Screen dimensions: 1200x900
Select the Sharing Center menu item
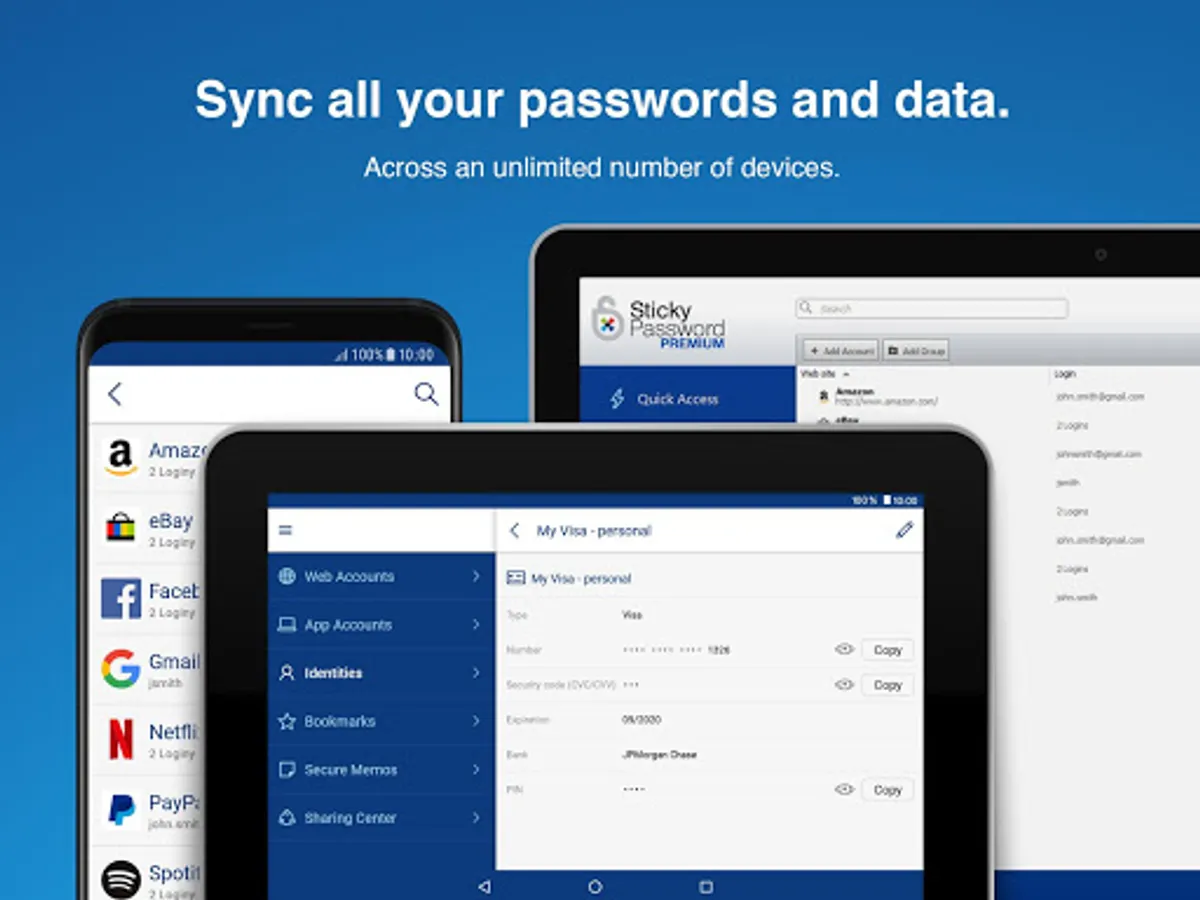(381, 818)
